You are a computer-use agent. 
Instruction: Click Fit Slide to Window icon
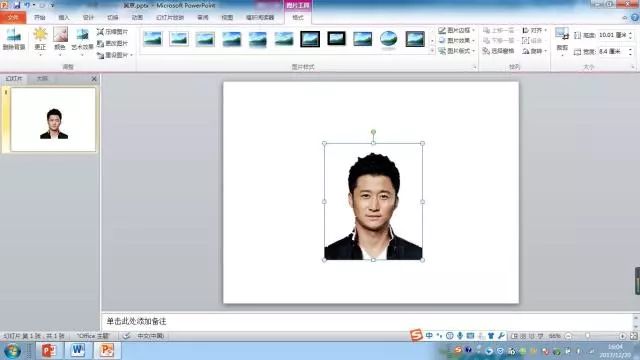pyautogui.click(x=633, y=336)
